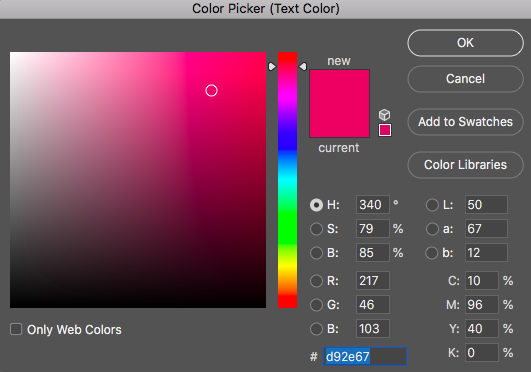Click the Color Picker (Text Color) title bar
Viewport: 531px width, 372px height.
tap(266, 9)
